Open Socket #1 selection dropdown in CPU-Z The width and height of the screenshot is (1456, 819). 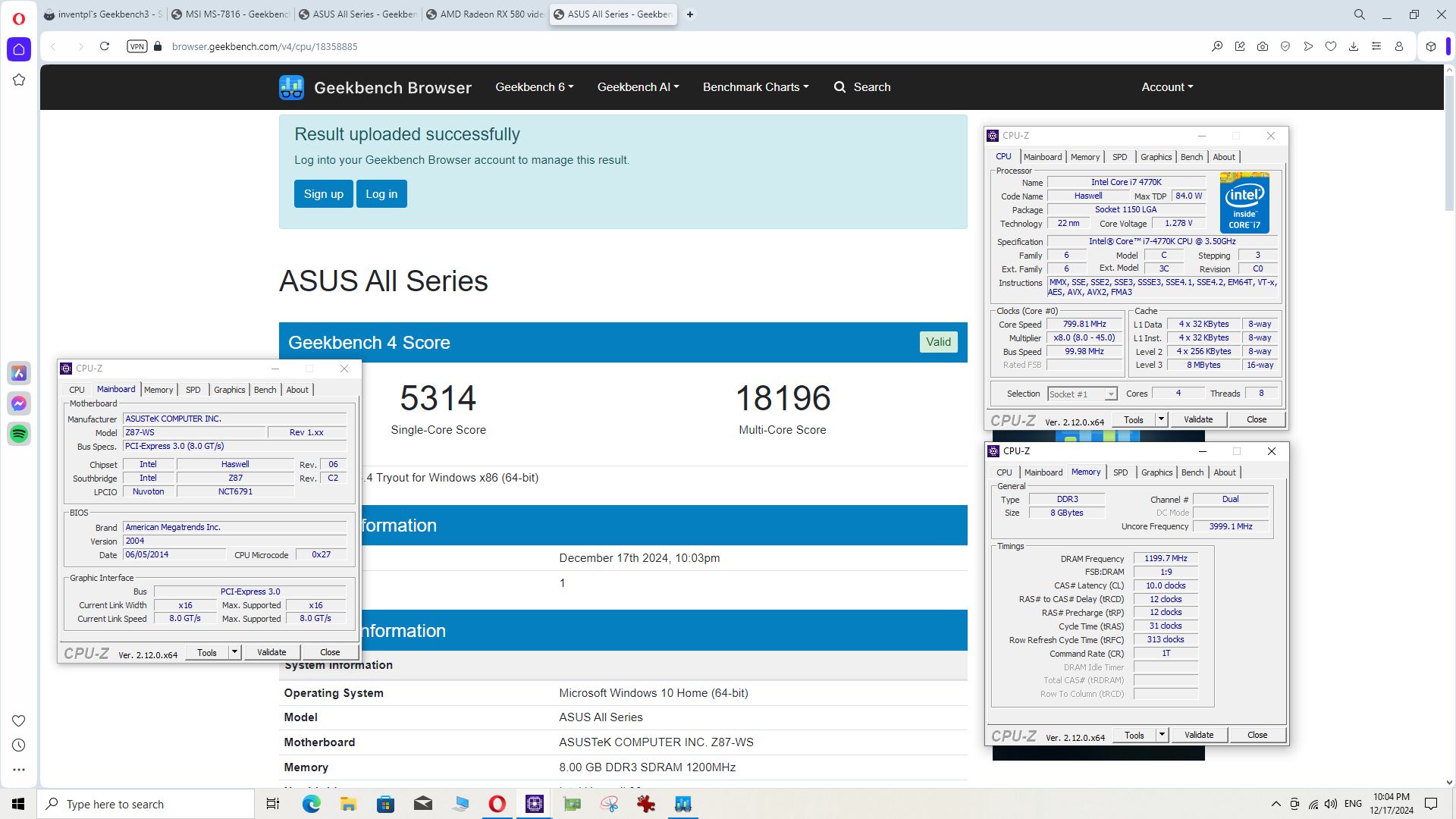coord(1082,394)
